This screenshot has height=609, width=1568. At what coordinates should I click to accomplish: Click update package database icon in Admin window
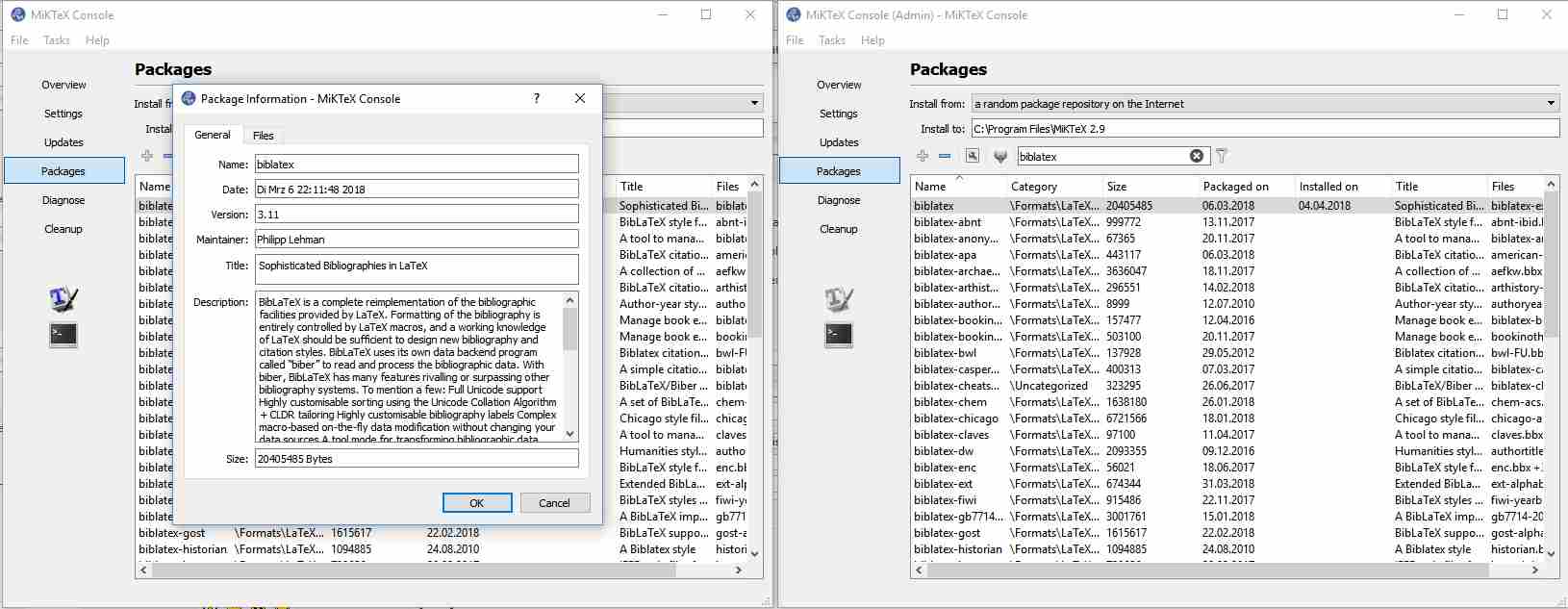(1000, 156)
